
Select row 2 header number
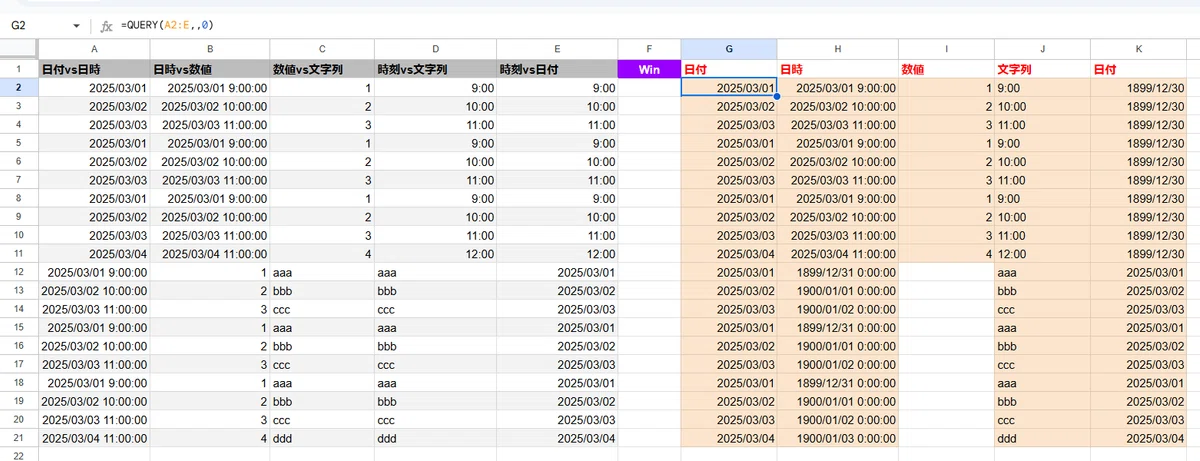click(x=18, y=88)
